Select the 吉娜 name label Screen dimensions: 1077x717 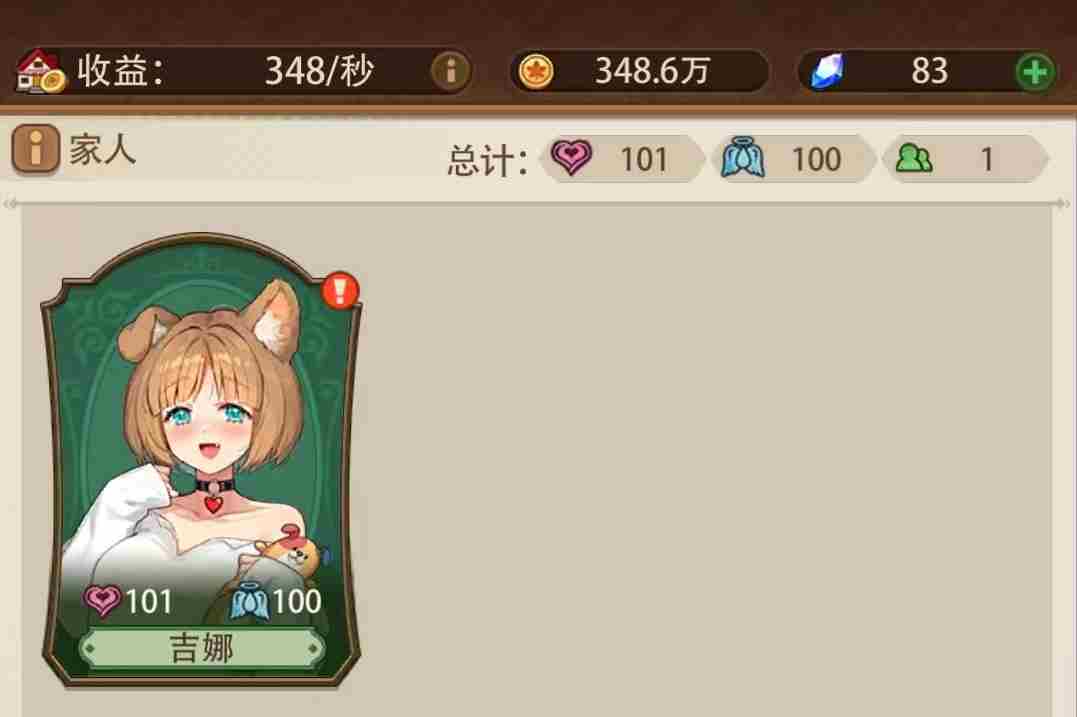[x=201, y=648]
